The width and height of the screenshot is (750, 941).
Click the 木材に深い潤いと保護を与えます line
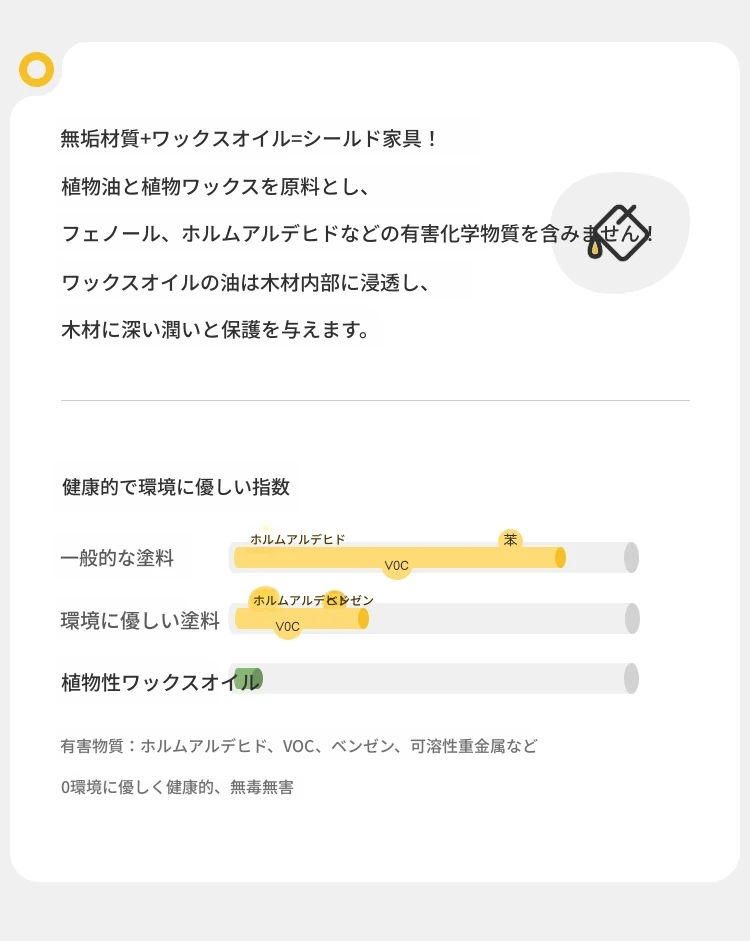pos(216,329)
